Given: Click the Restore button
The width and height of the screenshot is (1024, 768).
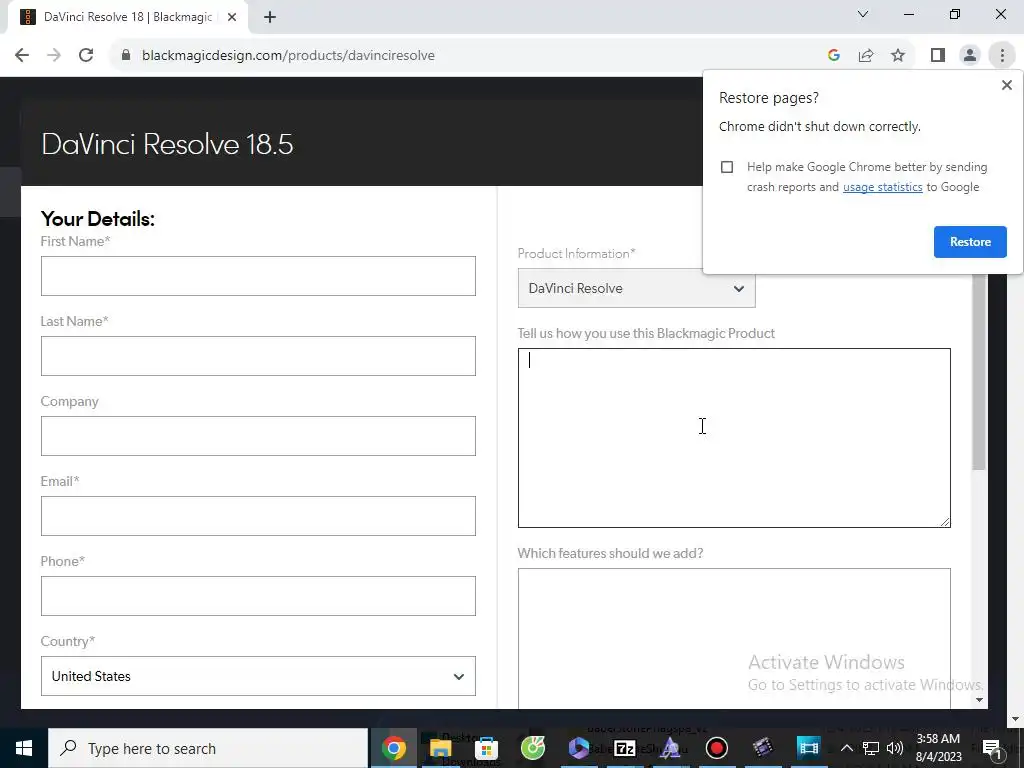Looking at the screenshot, I should click(970, 242).
